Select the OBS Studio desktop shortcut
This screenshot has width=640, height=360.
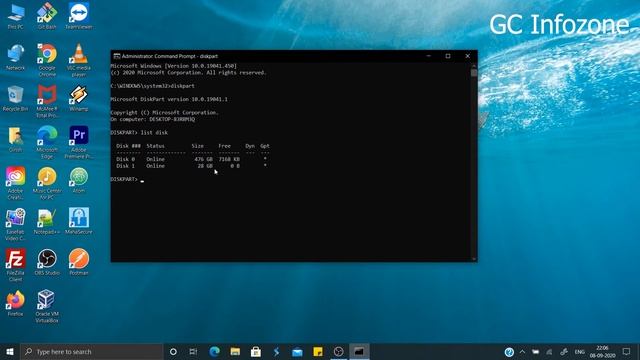47,262
